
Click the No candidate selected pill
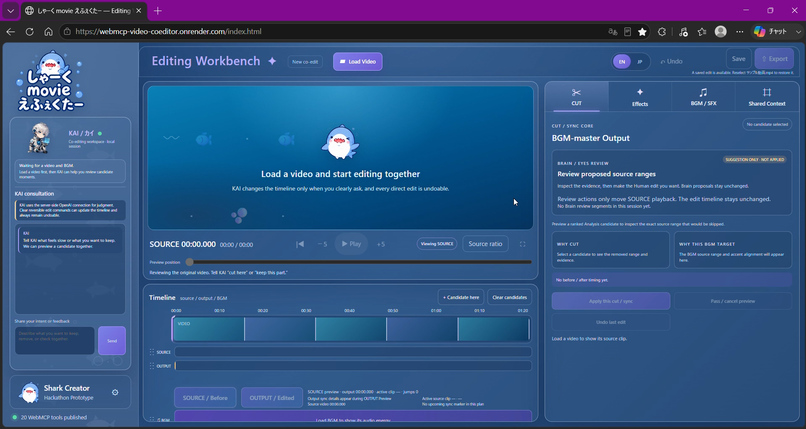pyautogui.click(x=767, y=124)
